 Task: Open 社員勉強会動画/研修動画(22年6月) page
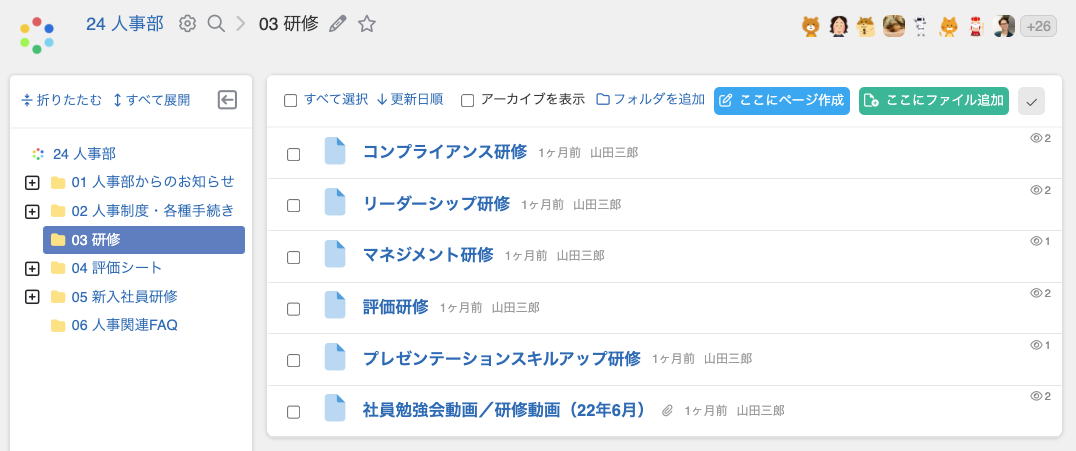click(x=506, y=410)
